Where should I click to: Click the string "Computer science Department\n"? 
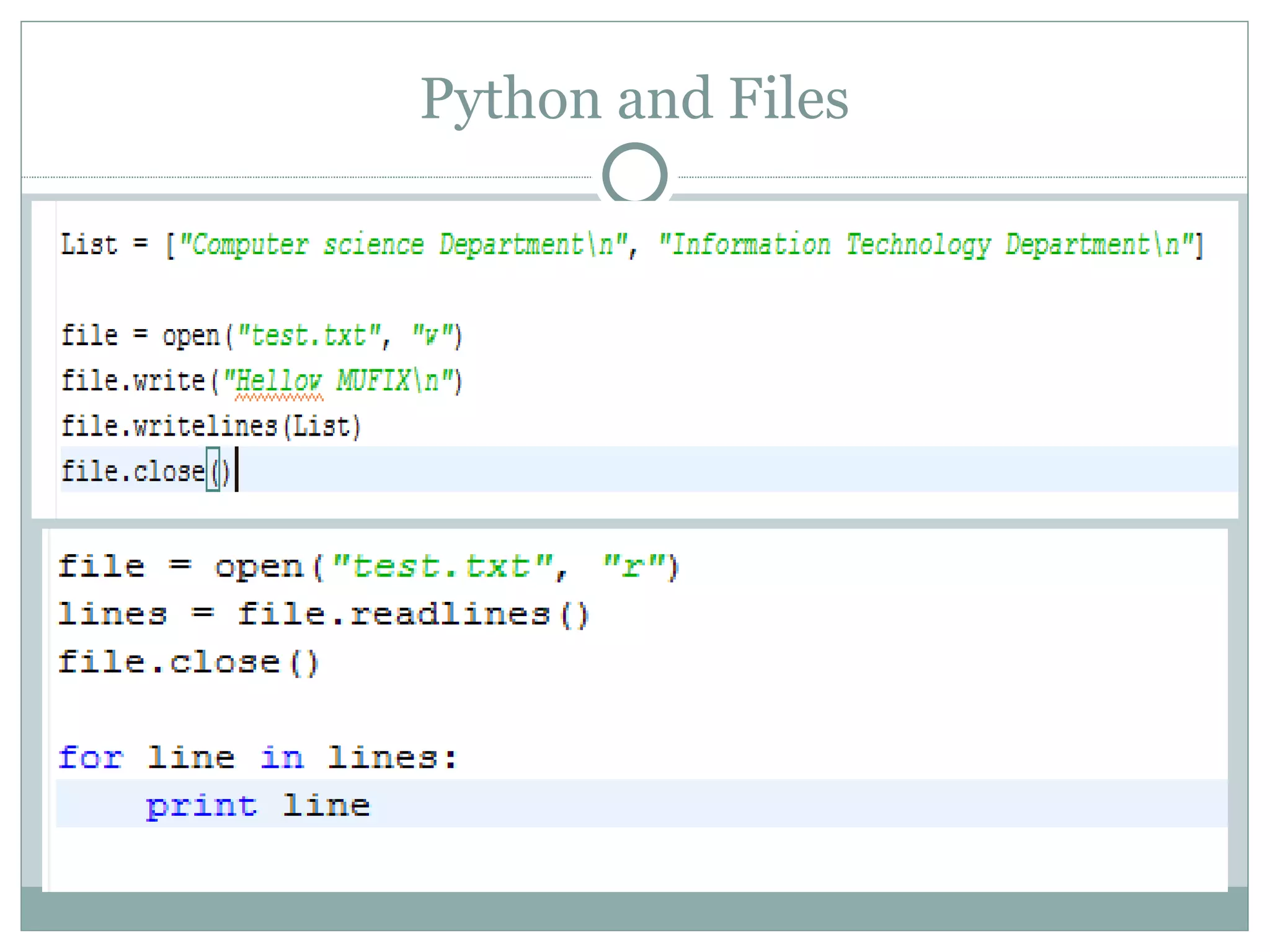tap(403, 245)
